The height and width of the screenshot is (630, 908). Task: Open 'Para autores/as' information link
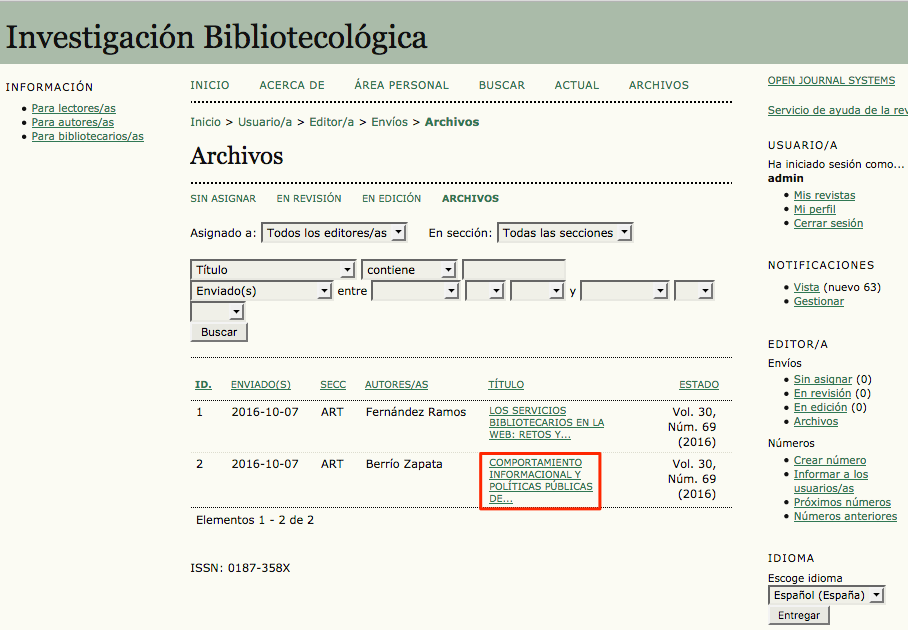point(73,123)
